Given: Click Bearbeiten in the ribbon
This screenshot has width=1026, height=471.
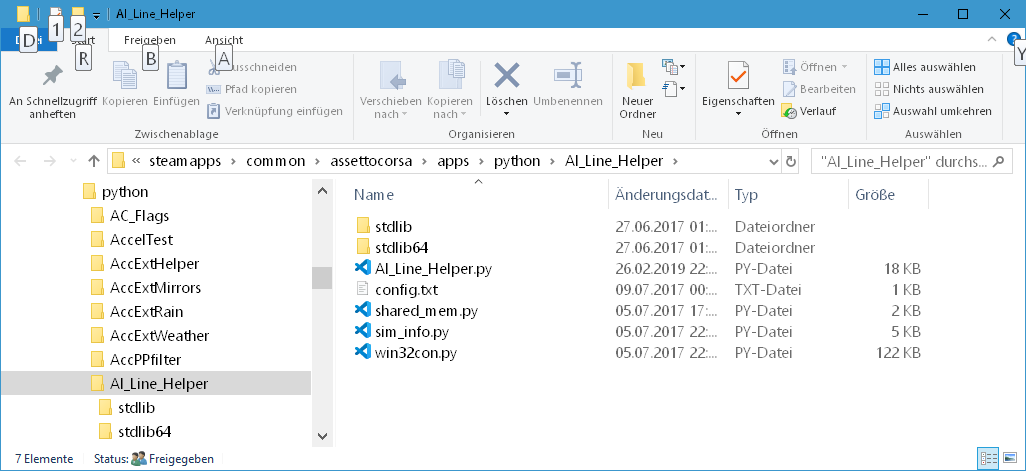Looking at the screenshot, I should tap(819, 89).
